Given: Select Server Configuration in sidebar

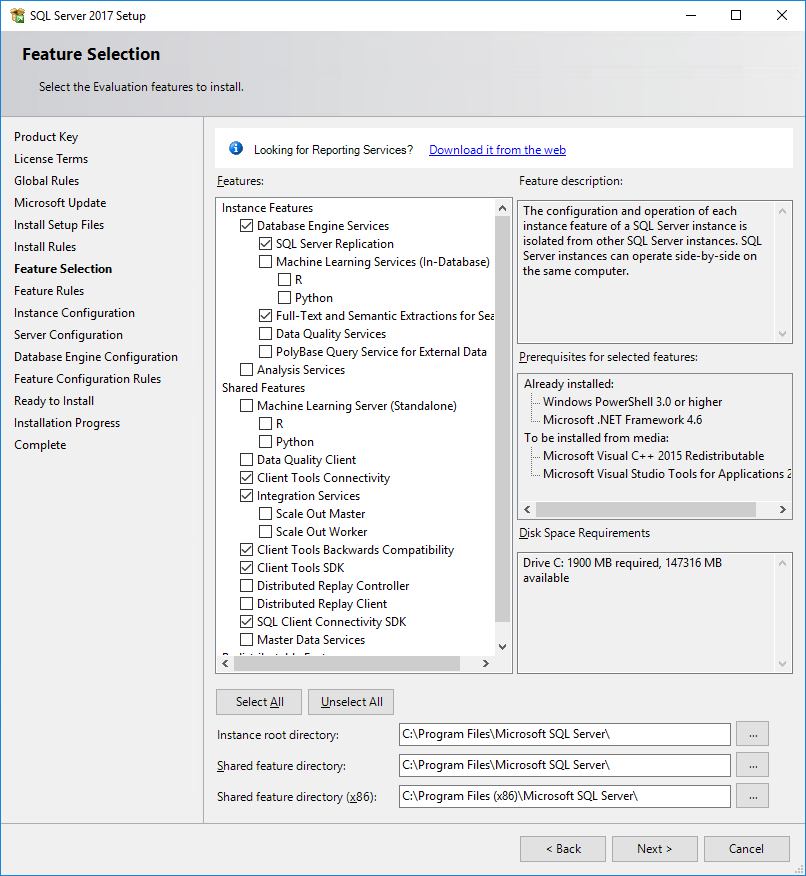Looking at the screenshot, I should 68,335.
